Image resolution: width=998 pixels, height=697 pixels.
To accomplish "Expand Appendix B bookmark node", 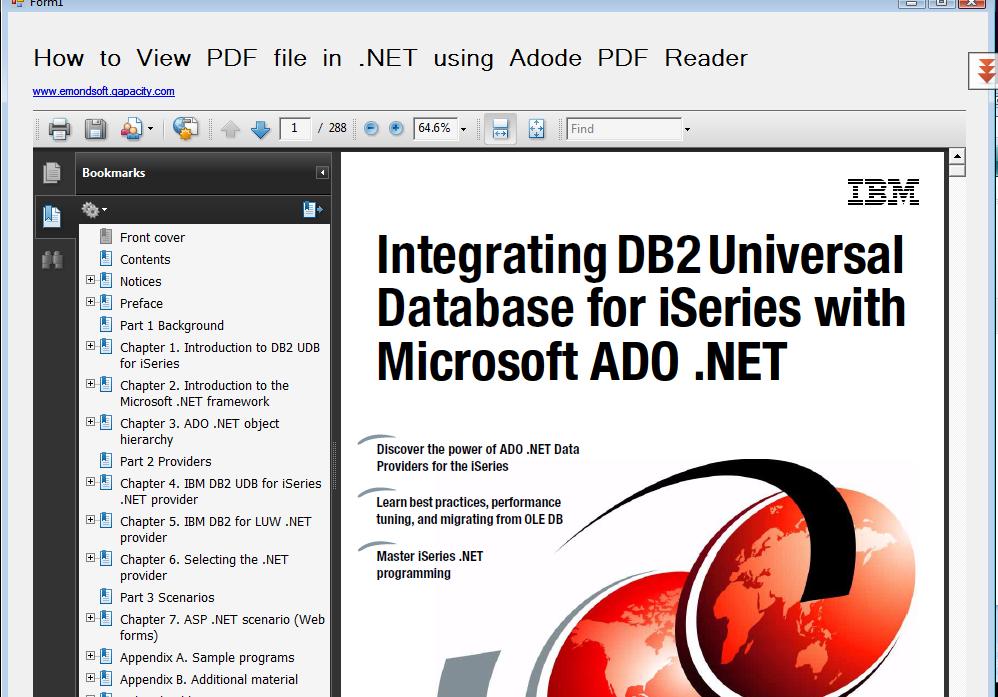I will pos(90,677).
